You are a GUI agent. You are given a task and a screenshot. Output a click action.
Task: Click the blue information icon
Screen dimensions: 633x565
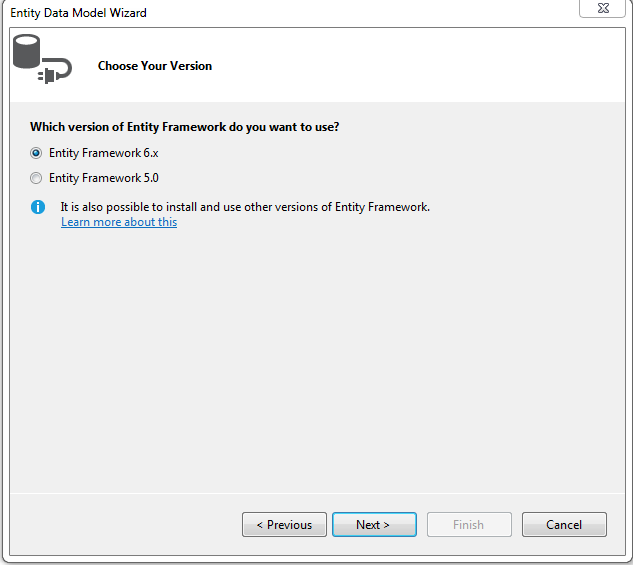pos(38,207)
